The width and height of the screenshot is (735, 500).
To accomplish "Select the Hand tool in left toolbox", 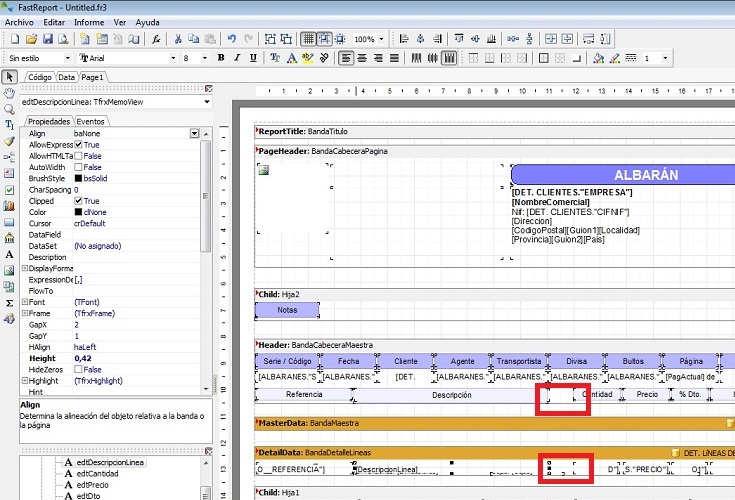I will (x=10, y=93).
